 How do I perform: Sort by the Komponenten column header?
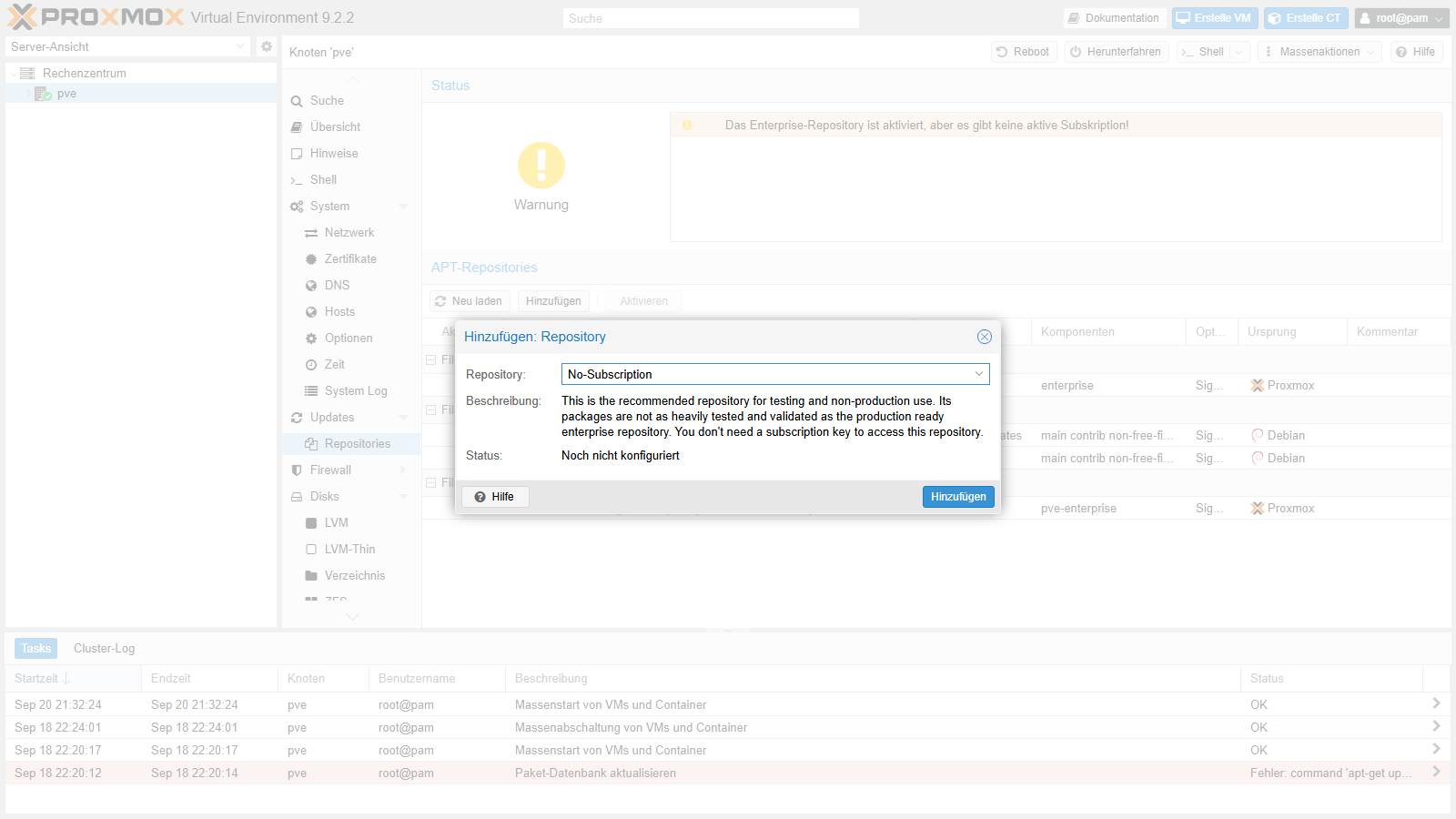pos(1108,332)
